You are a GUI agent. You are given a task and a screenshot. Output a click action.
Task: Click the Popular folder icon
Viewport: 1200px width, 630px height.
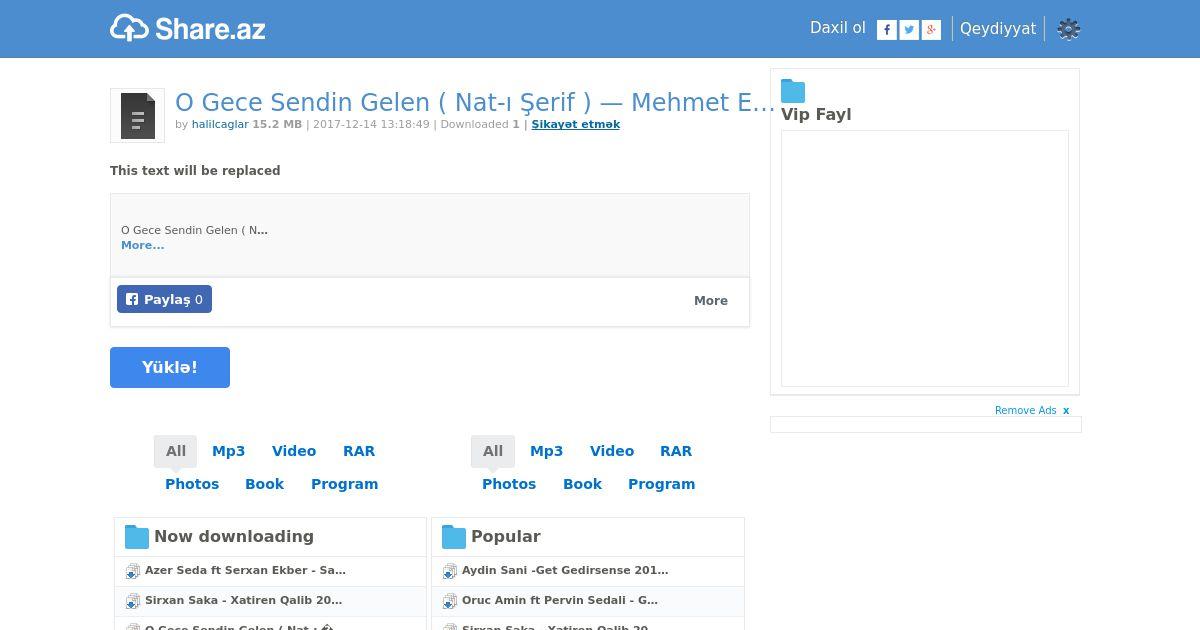(x=454, y=537)
